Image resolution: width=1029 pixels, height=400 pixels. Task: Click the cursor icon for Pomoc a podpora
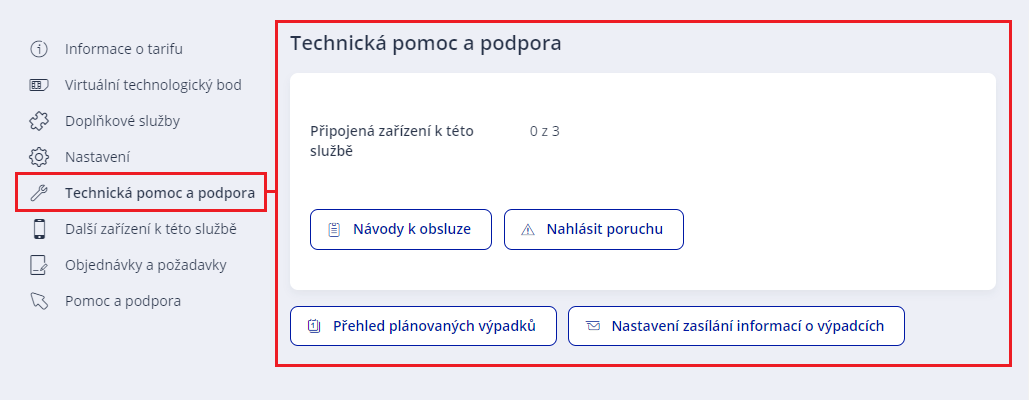pyautogui.click(x=39, y=301)
